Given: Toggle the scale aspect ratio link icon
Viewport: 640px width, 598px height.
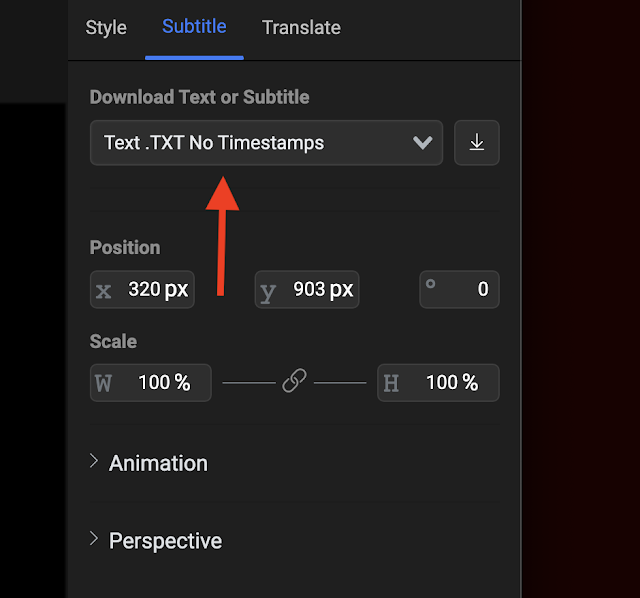Looking at the screenshot, I should [x=294, y=382].
